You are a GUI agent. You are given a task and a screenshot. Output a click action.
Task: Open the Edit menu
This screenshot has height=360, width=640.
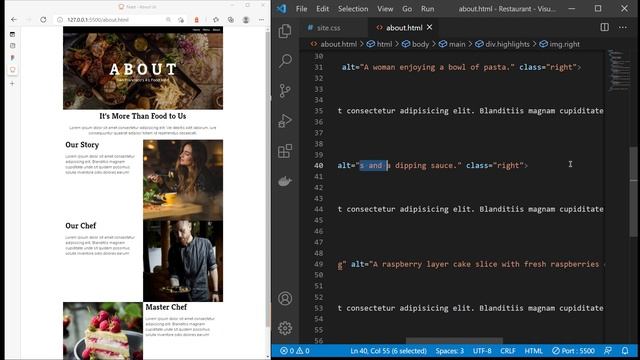pos(322,9)
